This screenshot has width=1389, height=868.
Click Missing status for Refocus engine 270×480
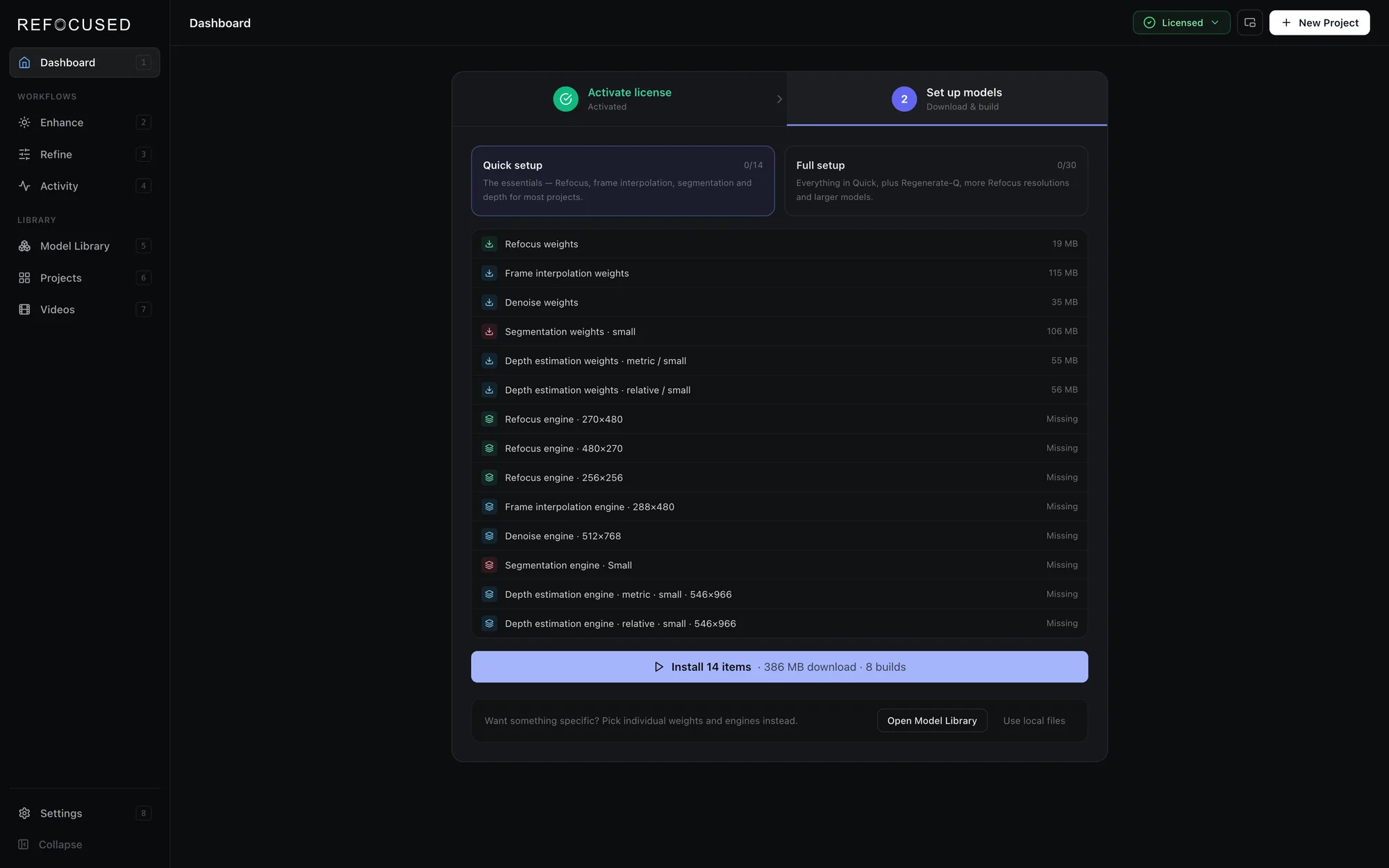[1062, 419]
